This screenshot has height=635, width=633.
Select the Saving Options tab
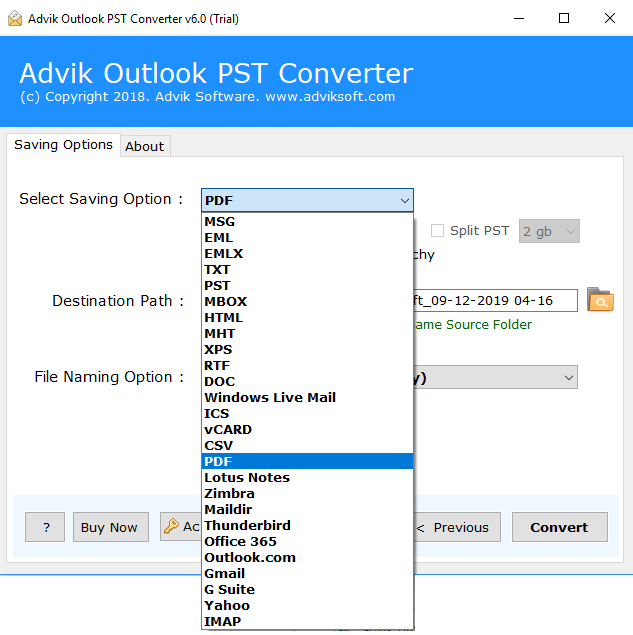click(63, 145)
